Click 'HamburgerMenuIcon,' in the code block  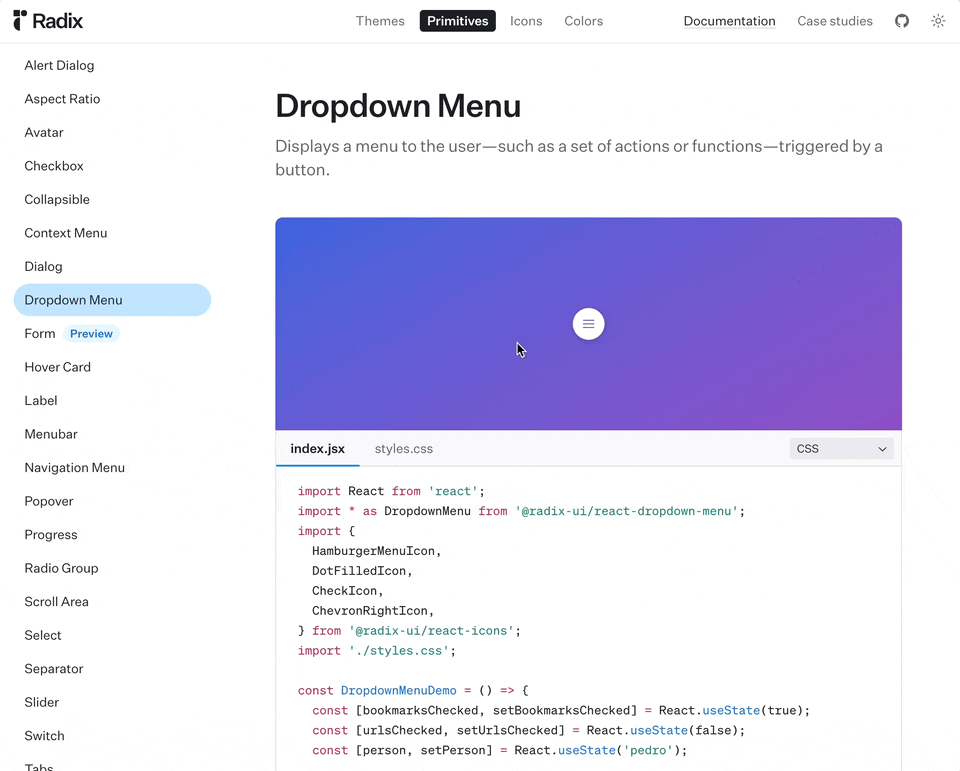tap(377, 551)
